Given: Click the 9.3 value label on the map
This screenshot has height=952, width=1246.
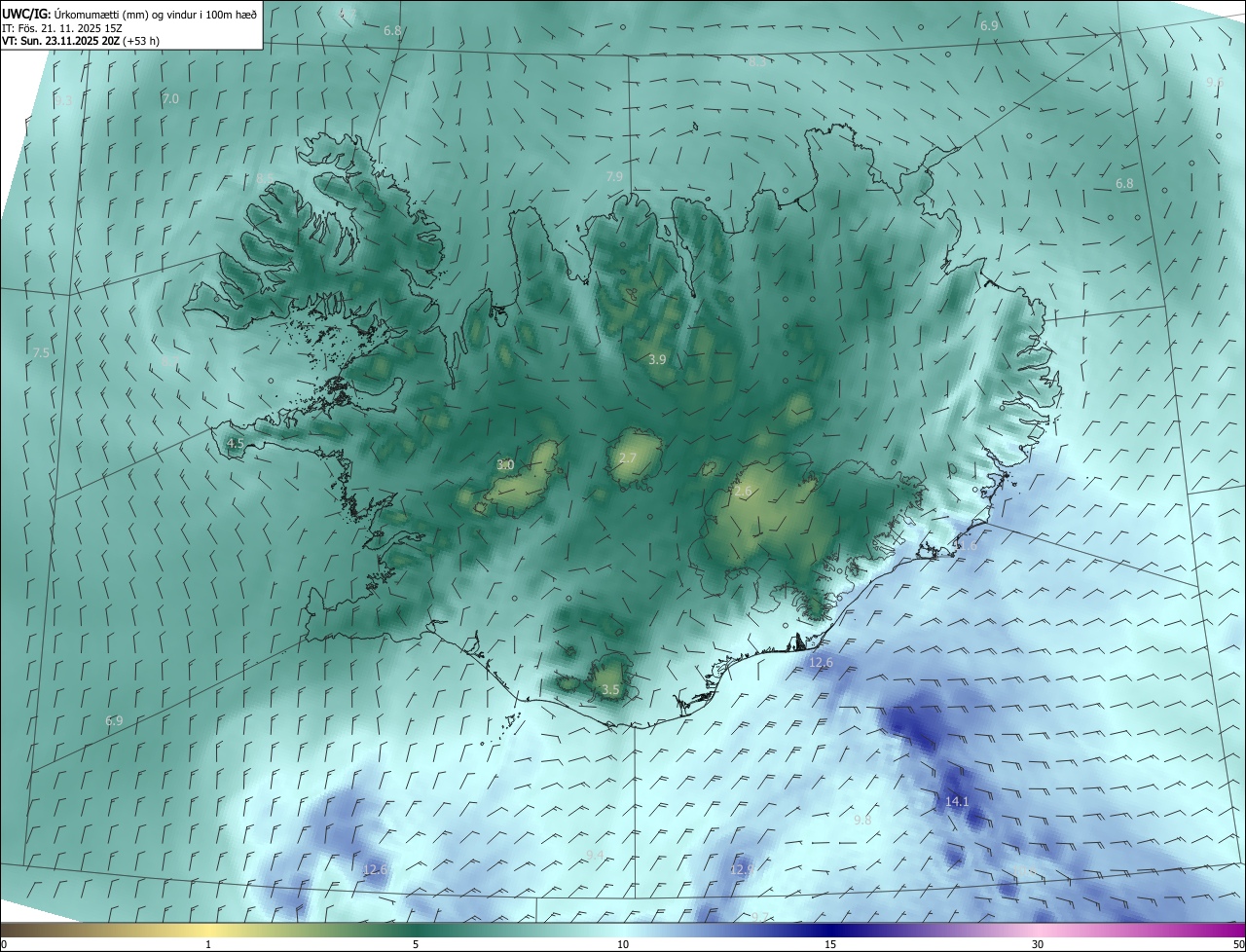Looking at the screenshot, I should coord(63,100).
